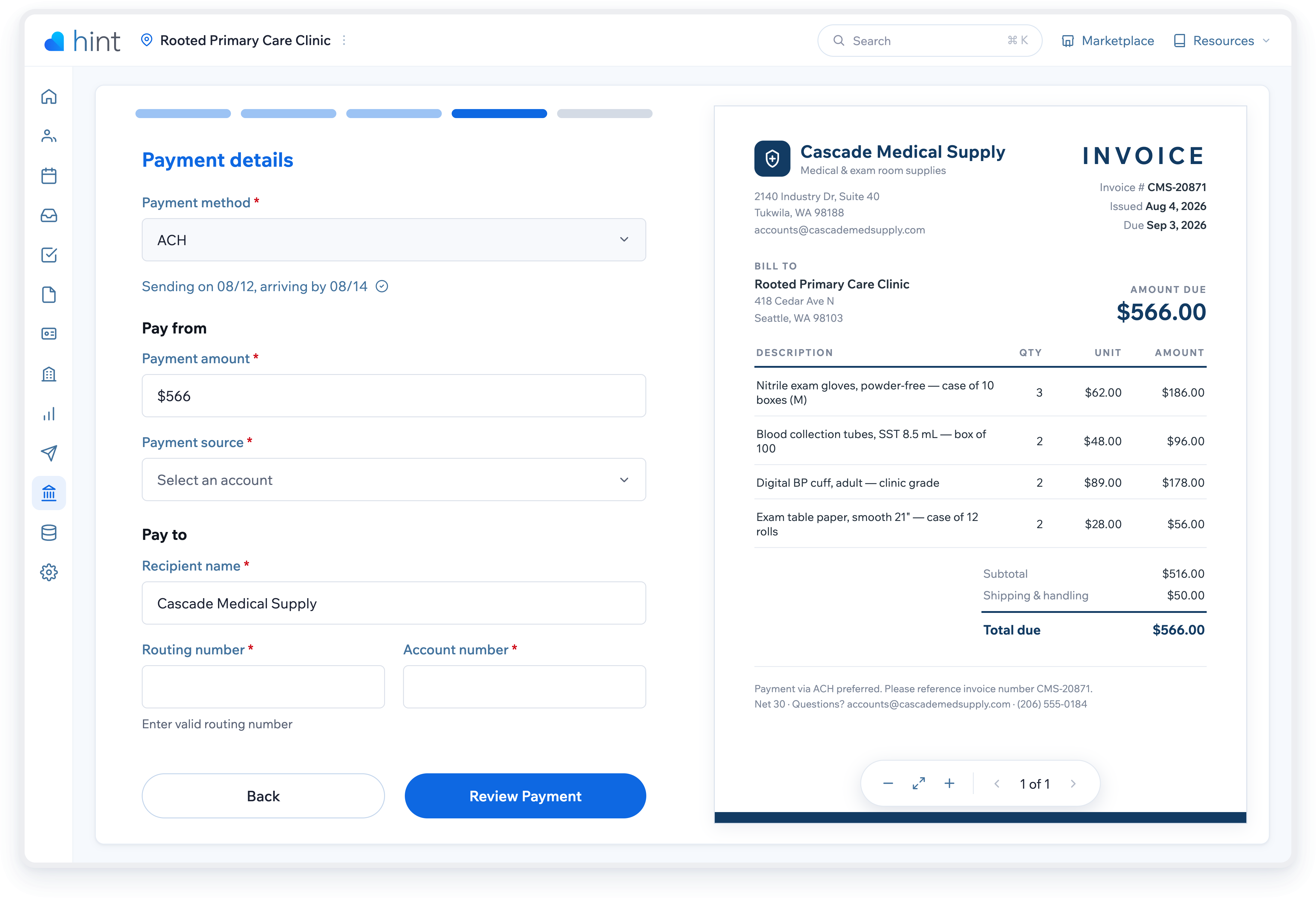This screenshot has height=898, width=1316.
Task: Click the Exam table paper line item
Action: (x=980, y=524)
